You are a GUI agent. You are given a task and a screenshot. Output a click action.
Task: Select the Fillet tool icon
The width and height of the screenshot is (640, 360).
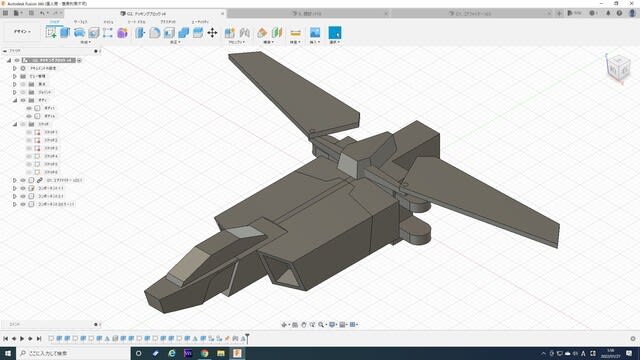[155, 33]
